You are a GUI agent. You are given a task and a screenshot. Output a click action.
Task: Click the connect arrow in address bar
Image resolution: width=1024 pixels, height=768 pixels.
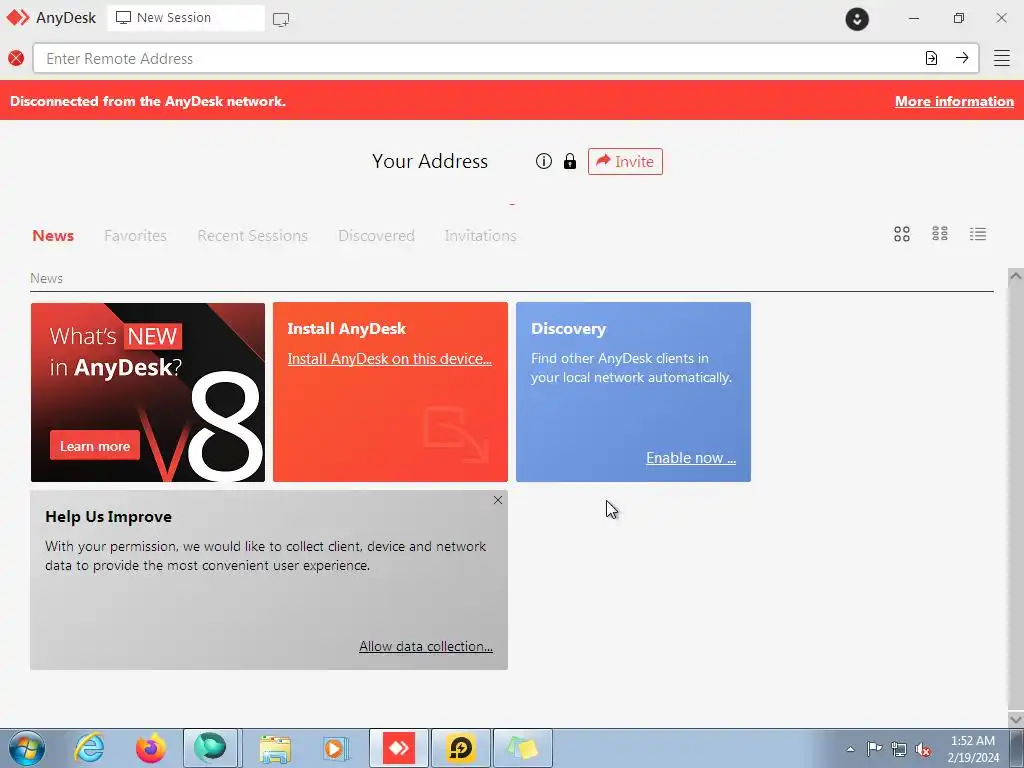pyautogui.click(x=962, y=58)
